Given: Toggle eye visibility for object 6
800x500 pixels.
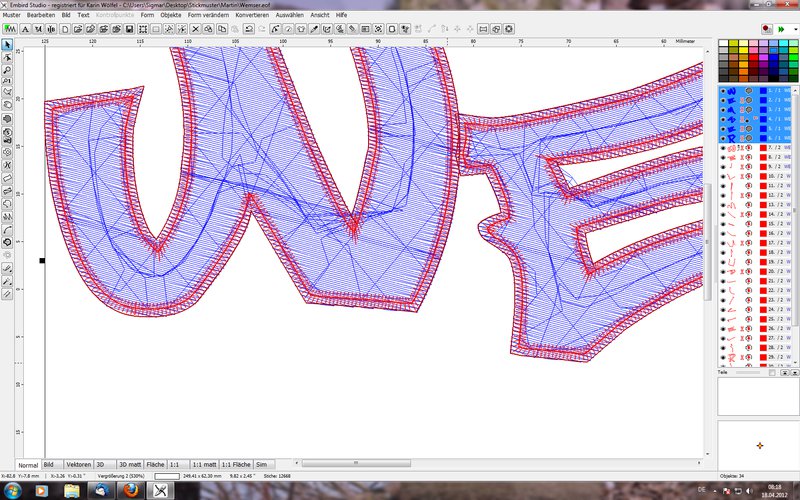Looking at the screenshot, I should click(722, 138).
